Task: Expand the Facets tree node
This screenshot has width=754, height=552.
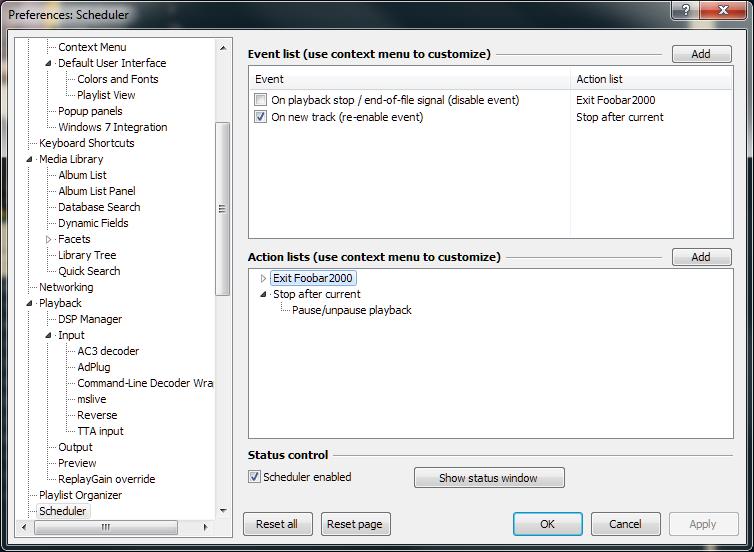Action: coord(48,239)
